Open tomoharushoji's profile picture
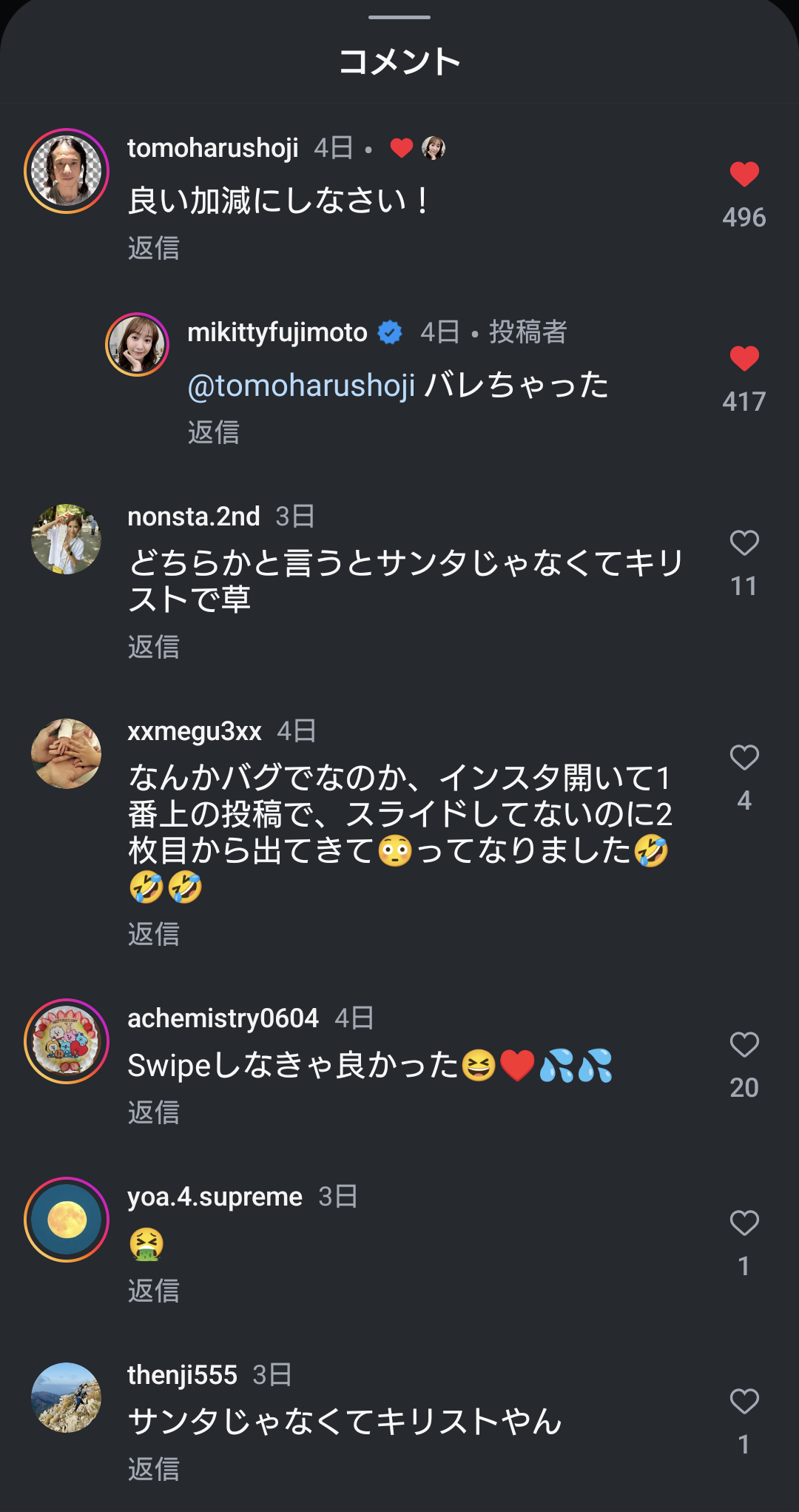 [x=67, y=171]
